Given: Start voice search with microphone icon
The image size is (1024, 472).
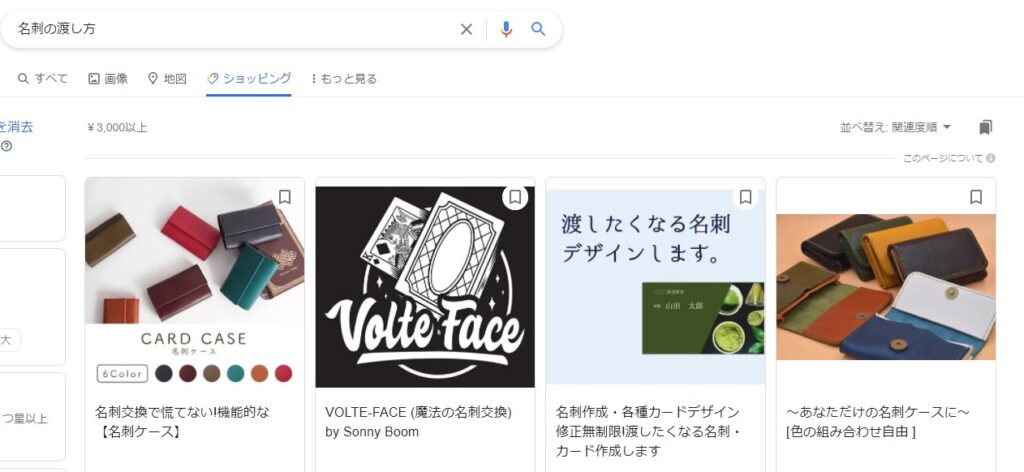Looking at the screenshot, I should pyautogui.click(x=506, y=29).
